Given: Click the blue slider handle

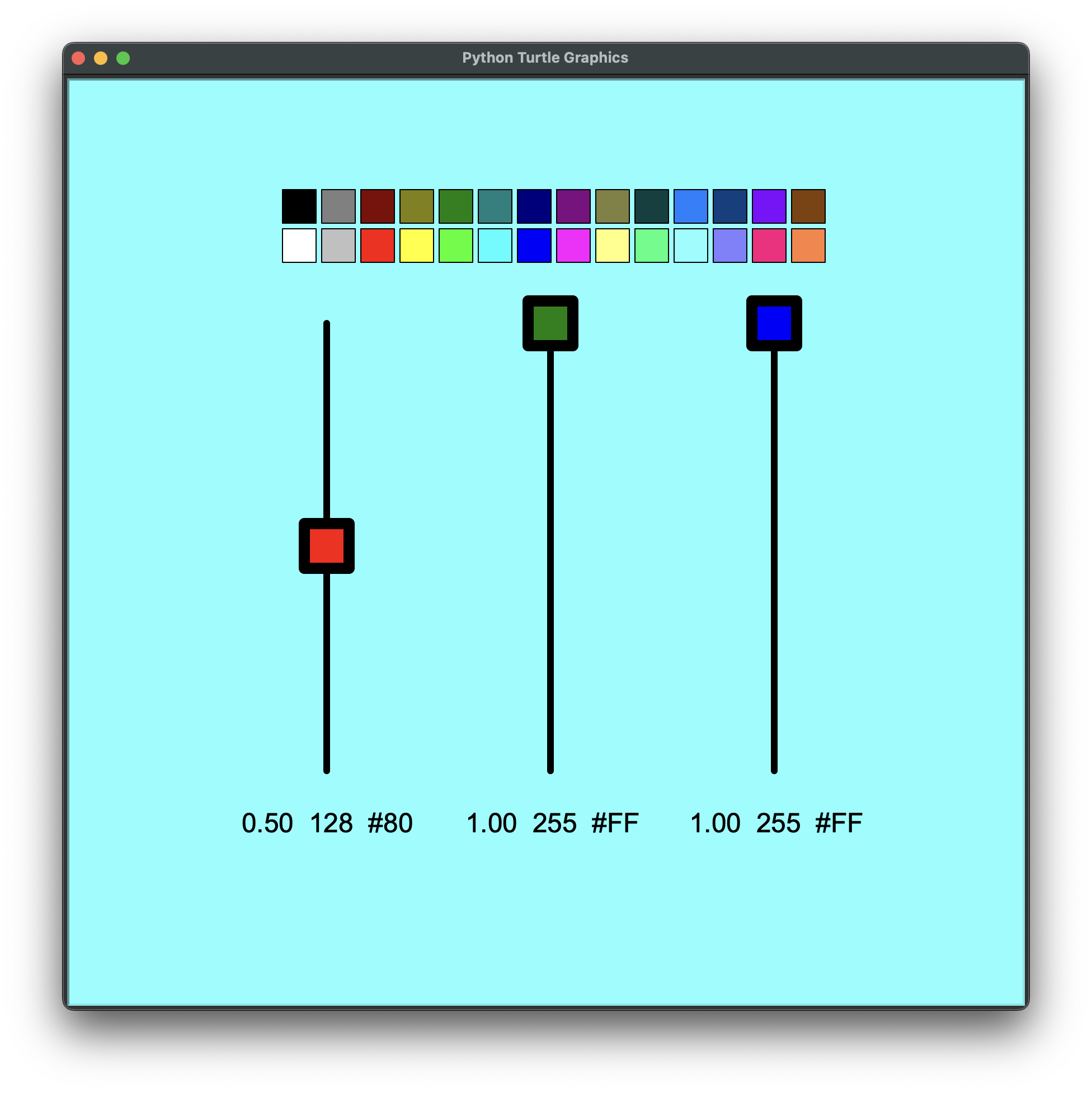Looking at the screenshot, I should 774,323.
